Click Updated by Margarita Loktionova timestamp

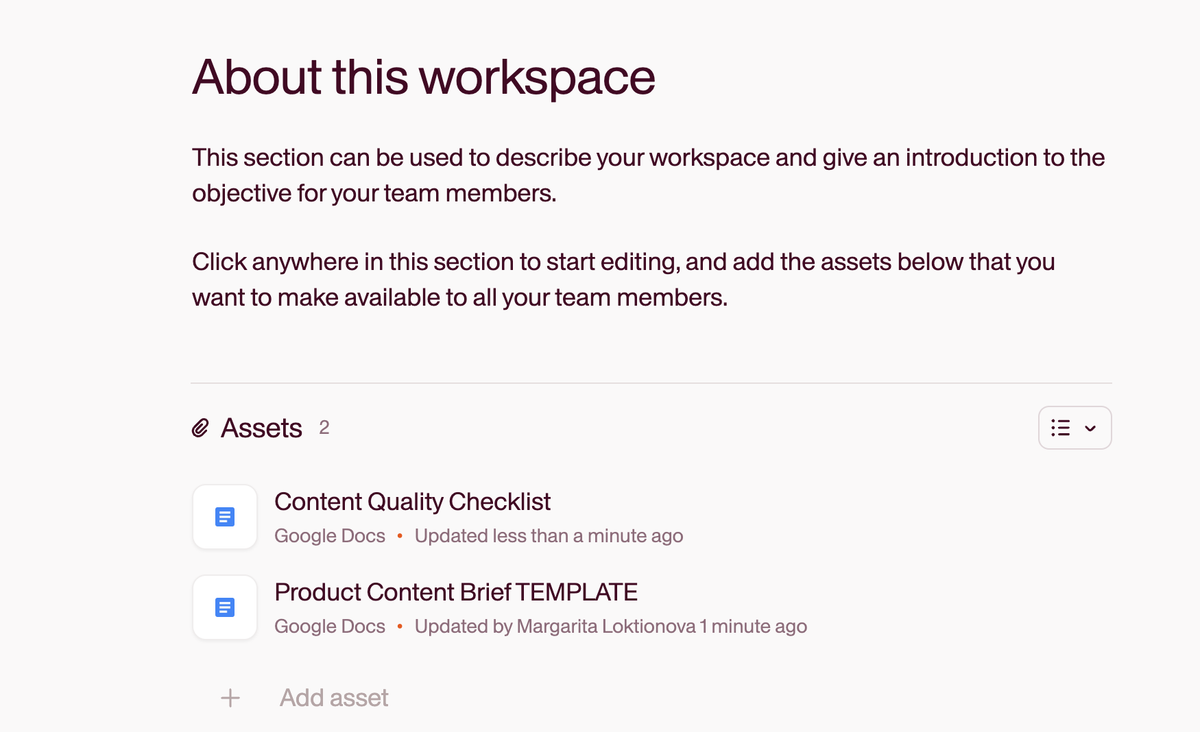[x=610, y=627]
